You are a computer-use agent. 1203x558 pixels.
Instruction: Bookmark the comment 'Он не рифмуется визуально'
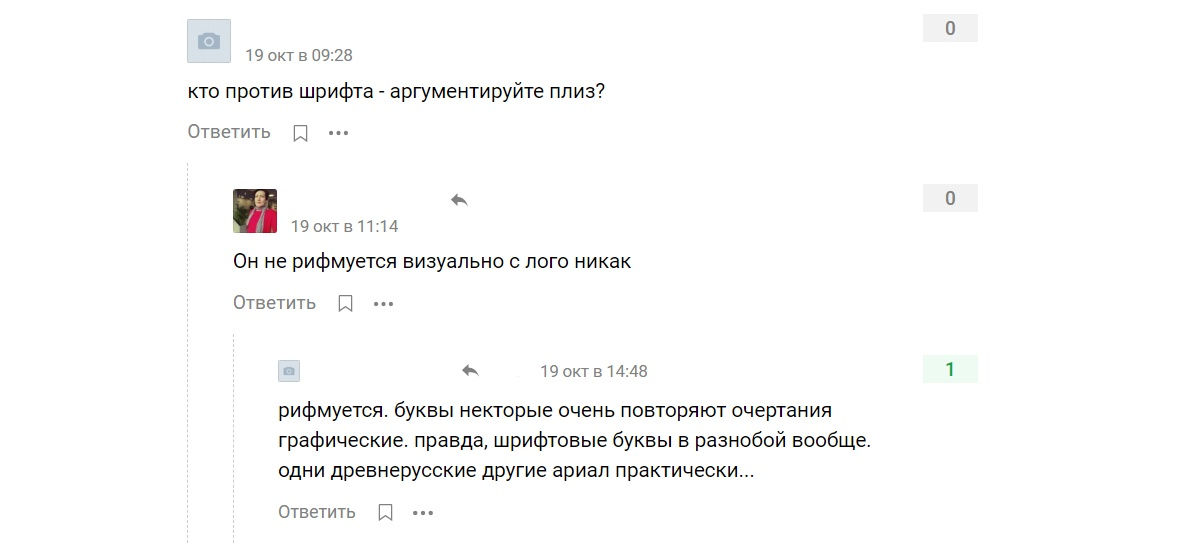coord(345,303)
